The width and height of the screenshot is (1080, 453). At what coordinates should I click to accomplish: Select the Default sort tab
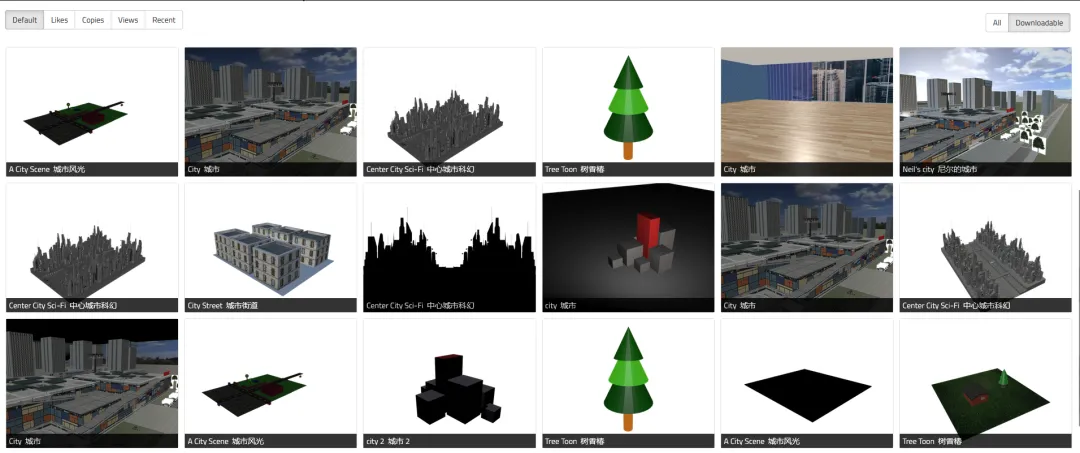click(25, 20)
